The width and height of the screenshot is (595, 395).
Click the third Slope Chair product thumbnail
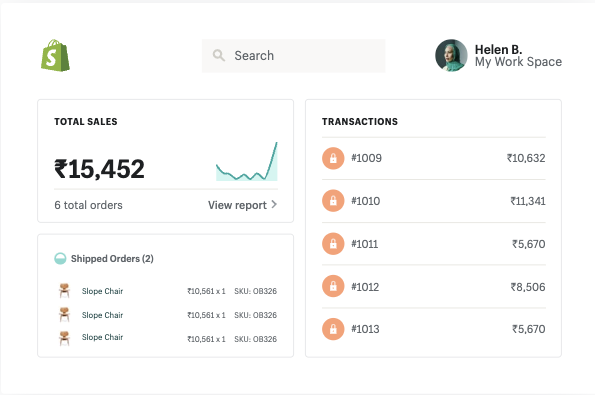pos(64,338)
